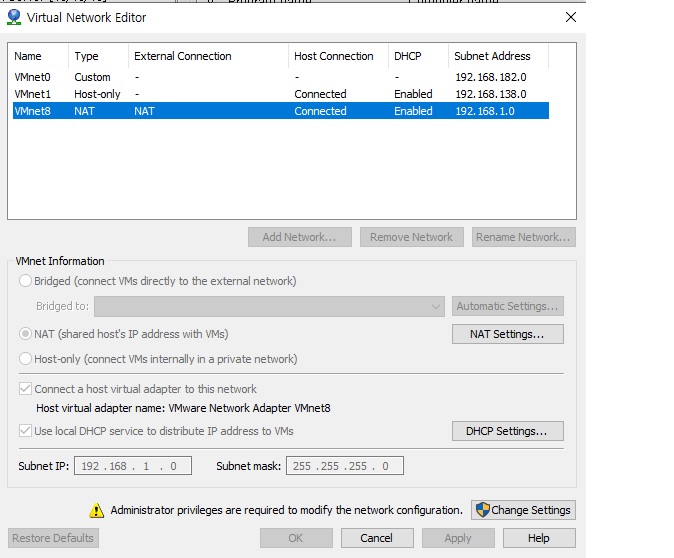Open Automatic Settings

[x=508, y=306]
